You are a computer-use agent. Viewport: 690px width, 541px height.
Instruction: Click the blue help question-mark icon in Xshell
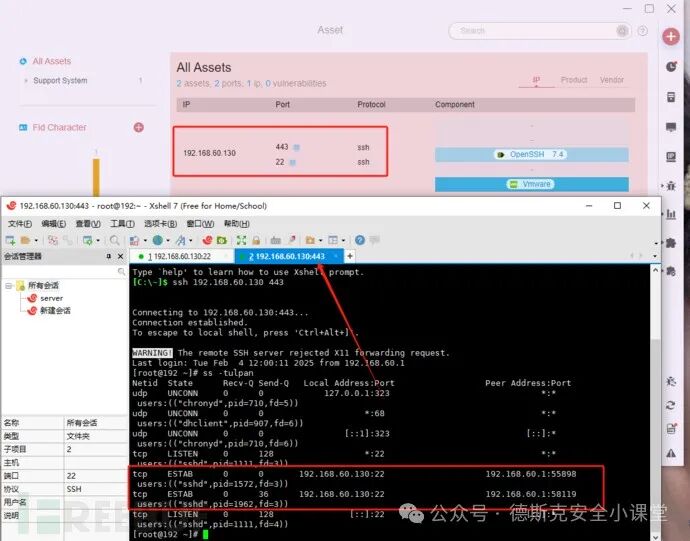(x=360, y=240)
